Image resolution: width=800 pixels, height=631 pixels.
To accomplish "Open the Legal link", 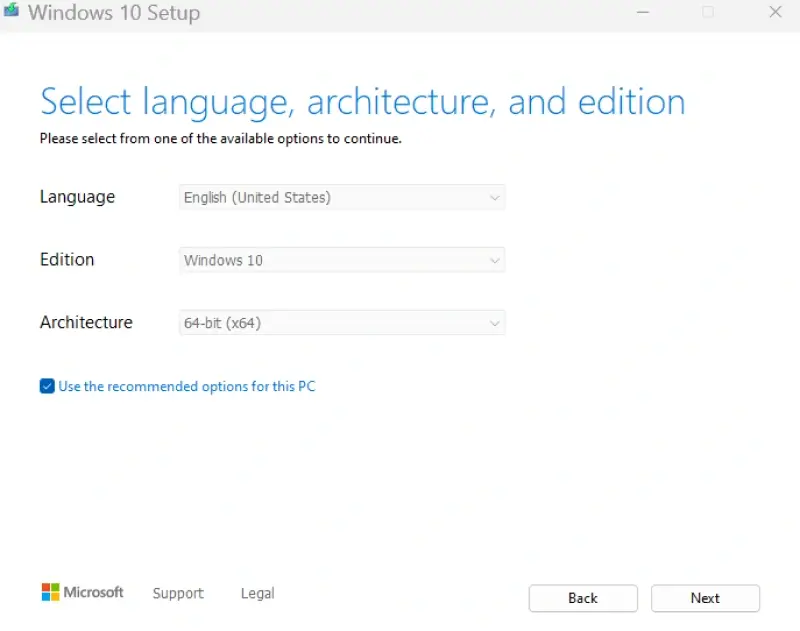I will [257, 593].
